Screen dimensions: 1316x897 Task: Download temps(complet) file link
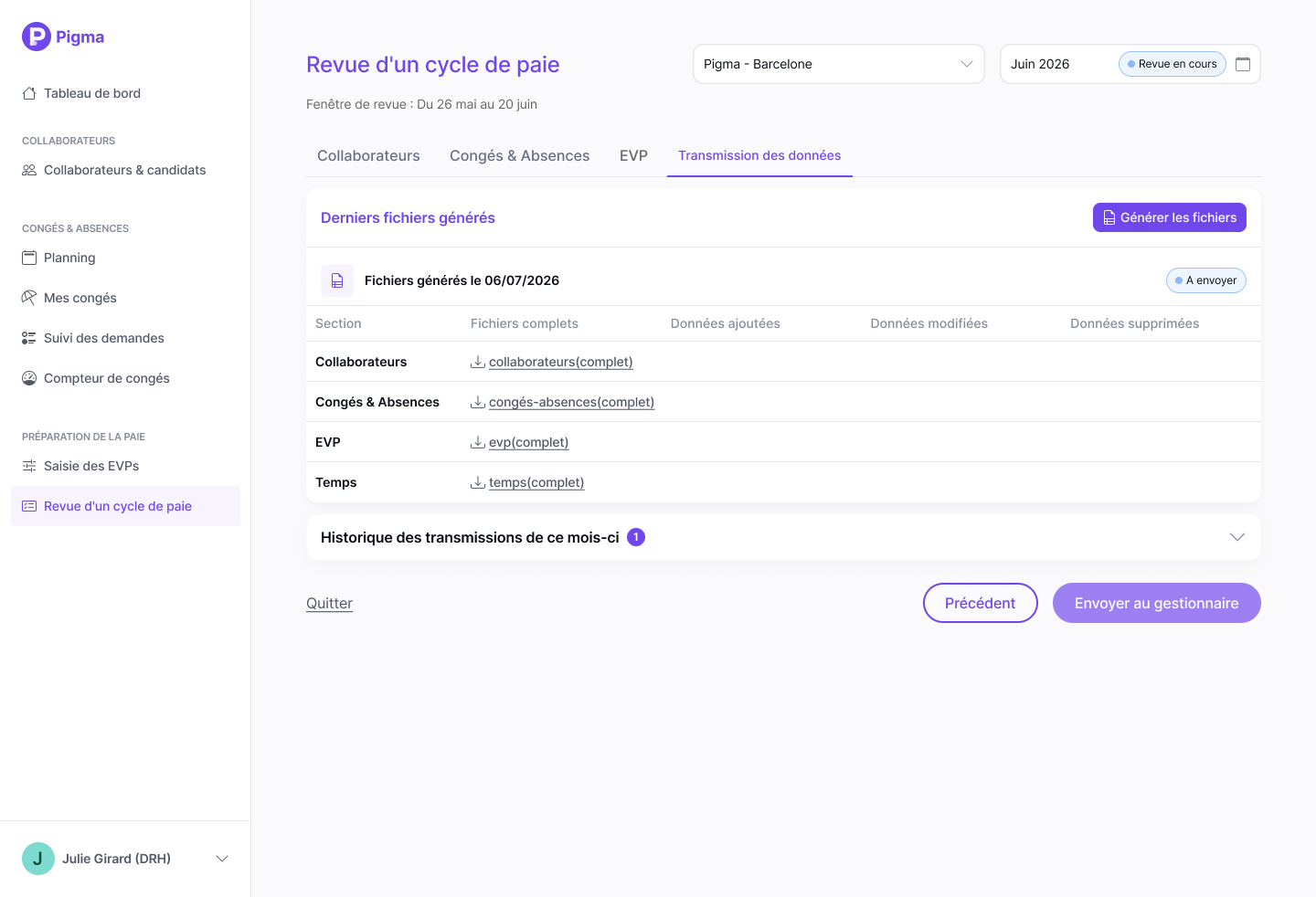click(536, 482)
